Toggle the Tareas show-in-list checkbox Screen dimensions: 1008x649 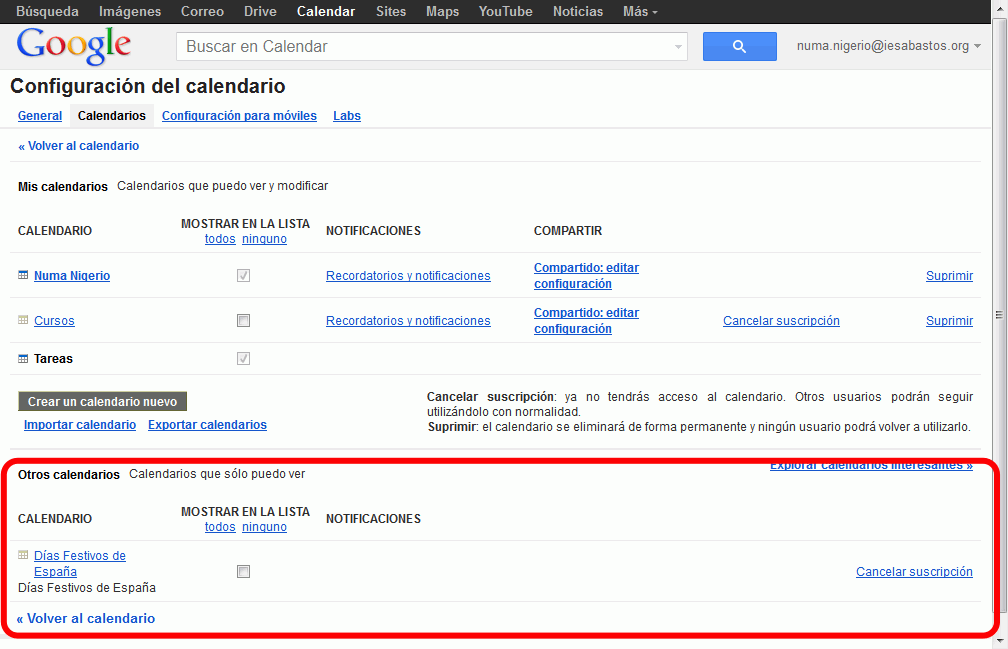click(x=243, y=359)
